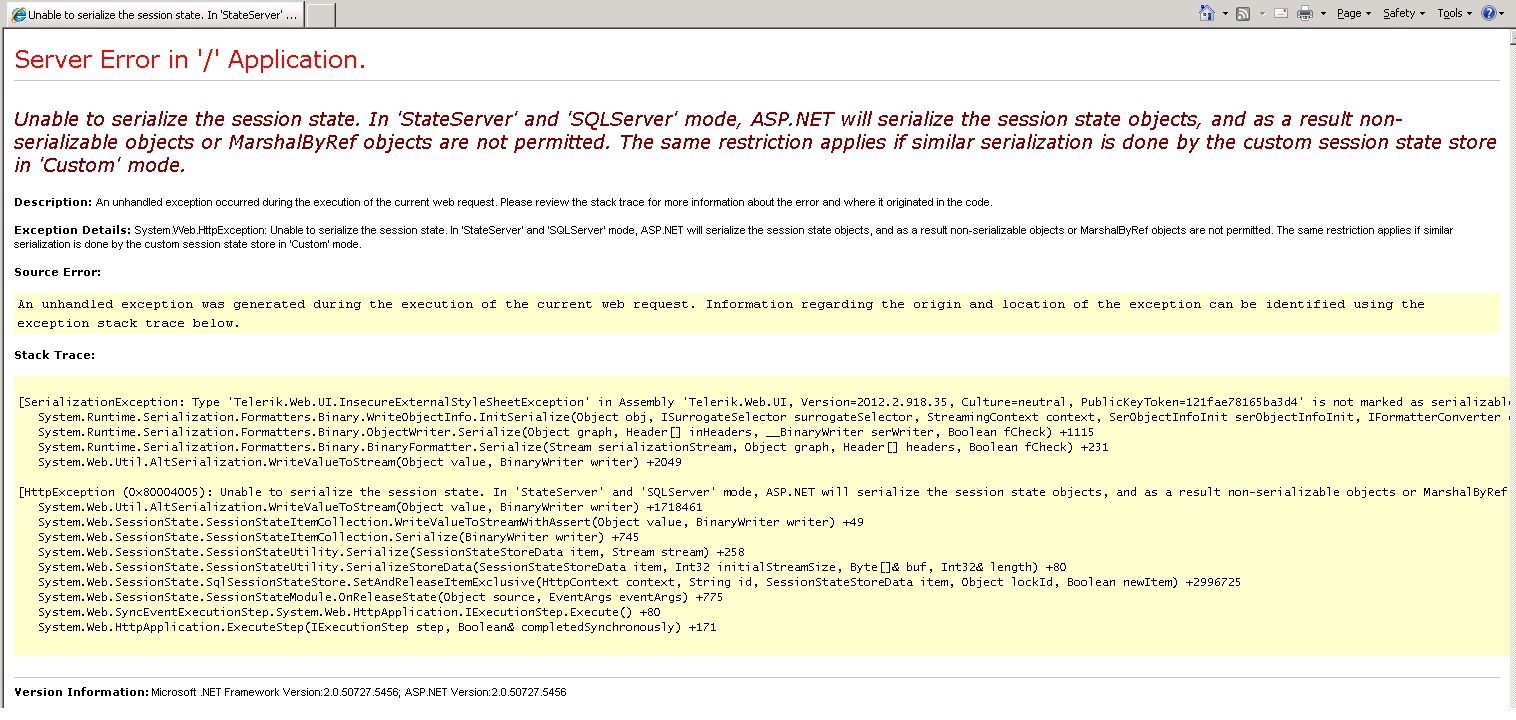1516x720 pixels.
Task: Click the Print icon
Action: tap(1305, 13)
